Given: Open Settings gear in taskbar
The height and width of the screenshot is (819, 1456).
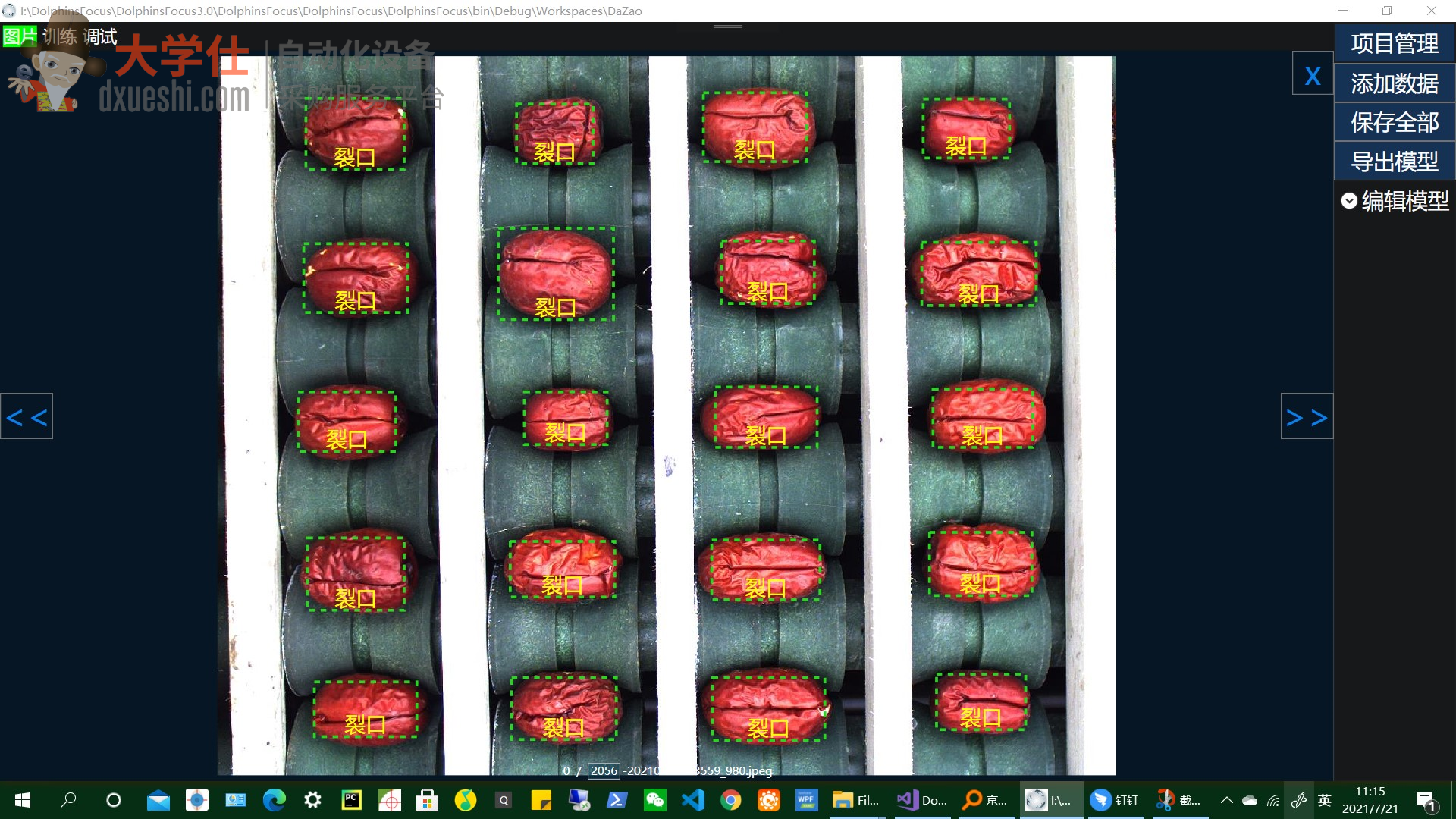Looking at the screenshot, I should [x=312, y=800].
